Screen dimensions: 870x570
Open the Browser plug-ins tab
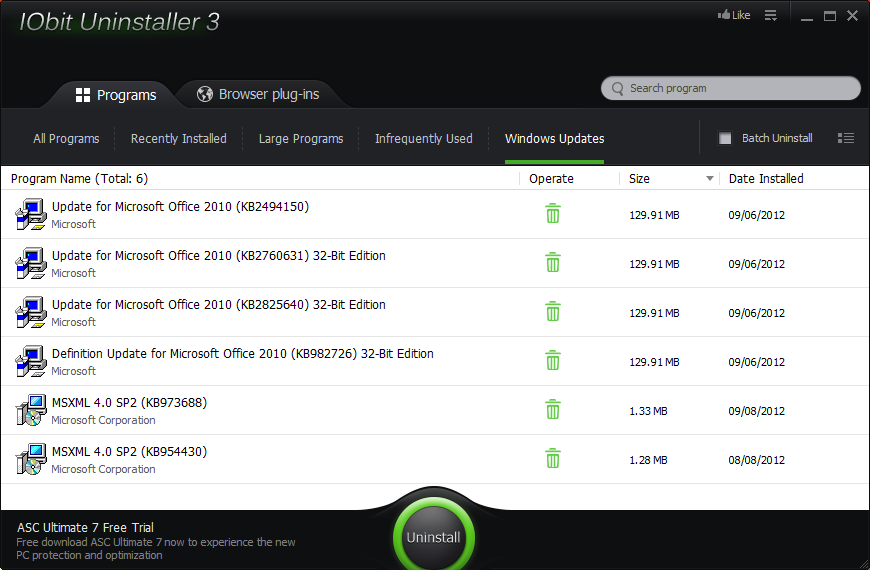pos(258,94)
